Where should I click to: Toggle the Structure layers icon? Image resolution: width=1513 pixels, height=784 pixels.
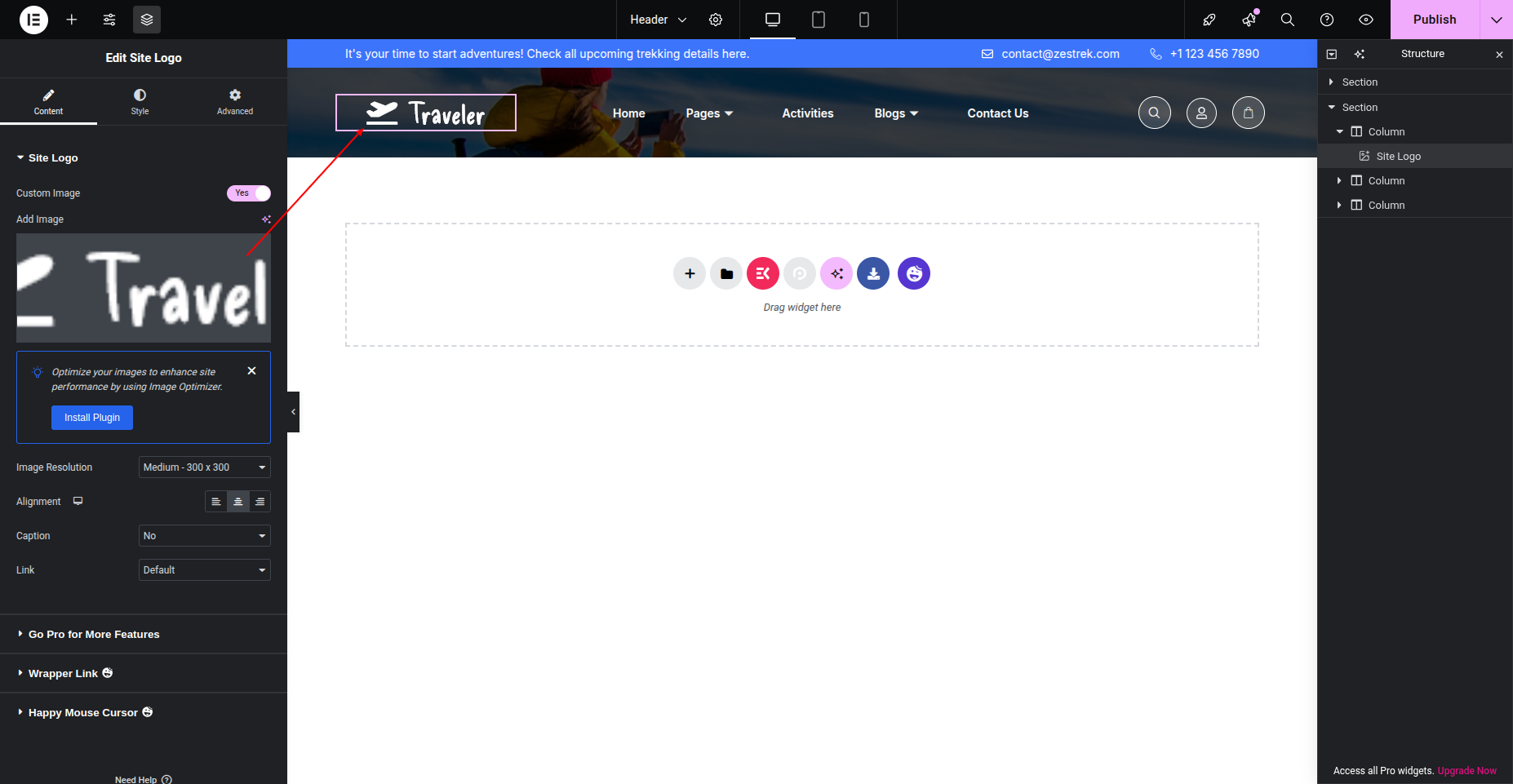(147, 20)
